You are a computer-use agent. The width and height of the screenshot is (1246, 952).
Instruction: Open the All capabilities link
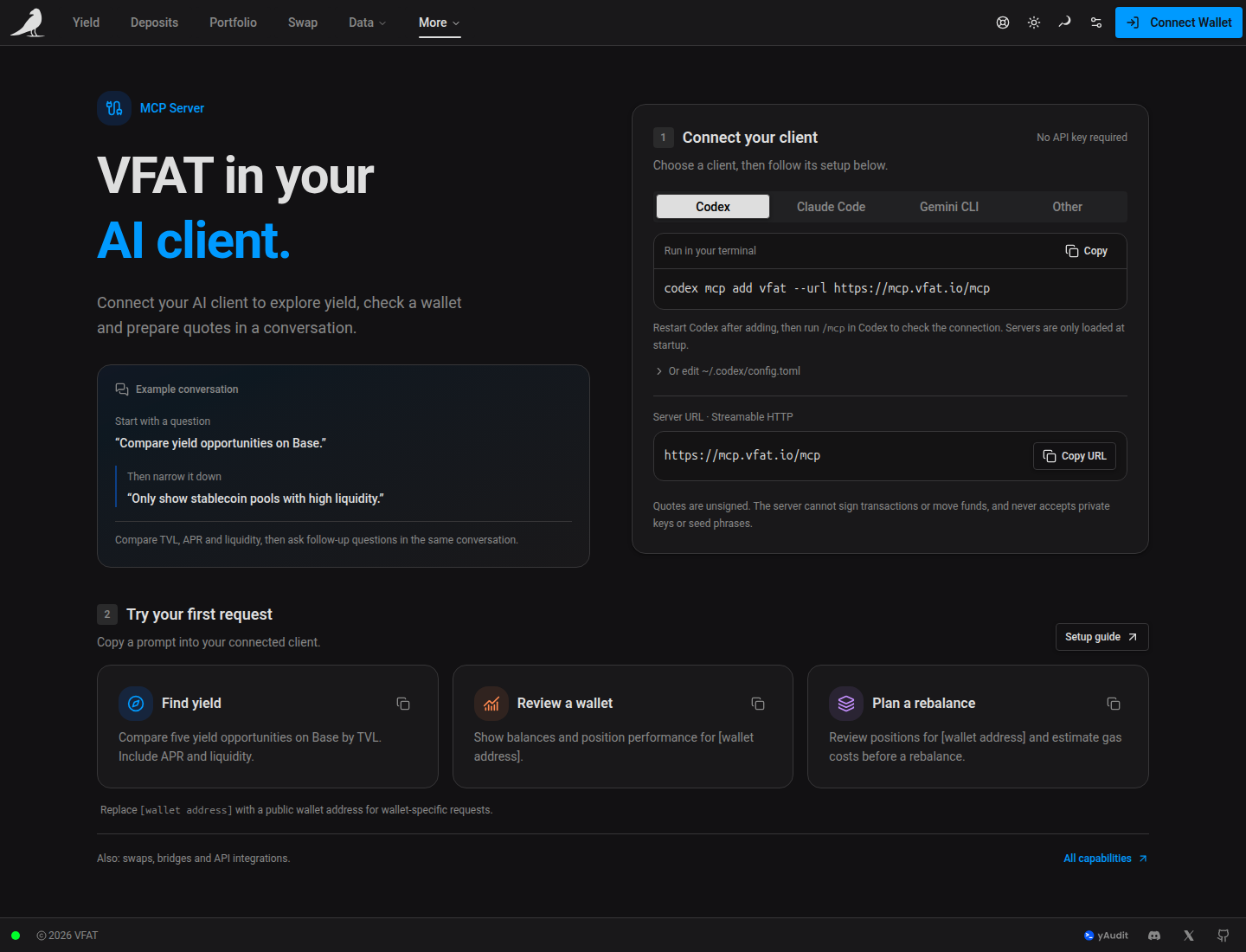[x=1106, y=859]
